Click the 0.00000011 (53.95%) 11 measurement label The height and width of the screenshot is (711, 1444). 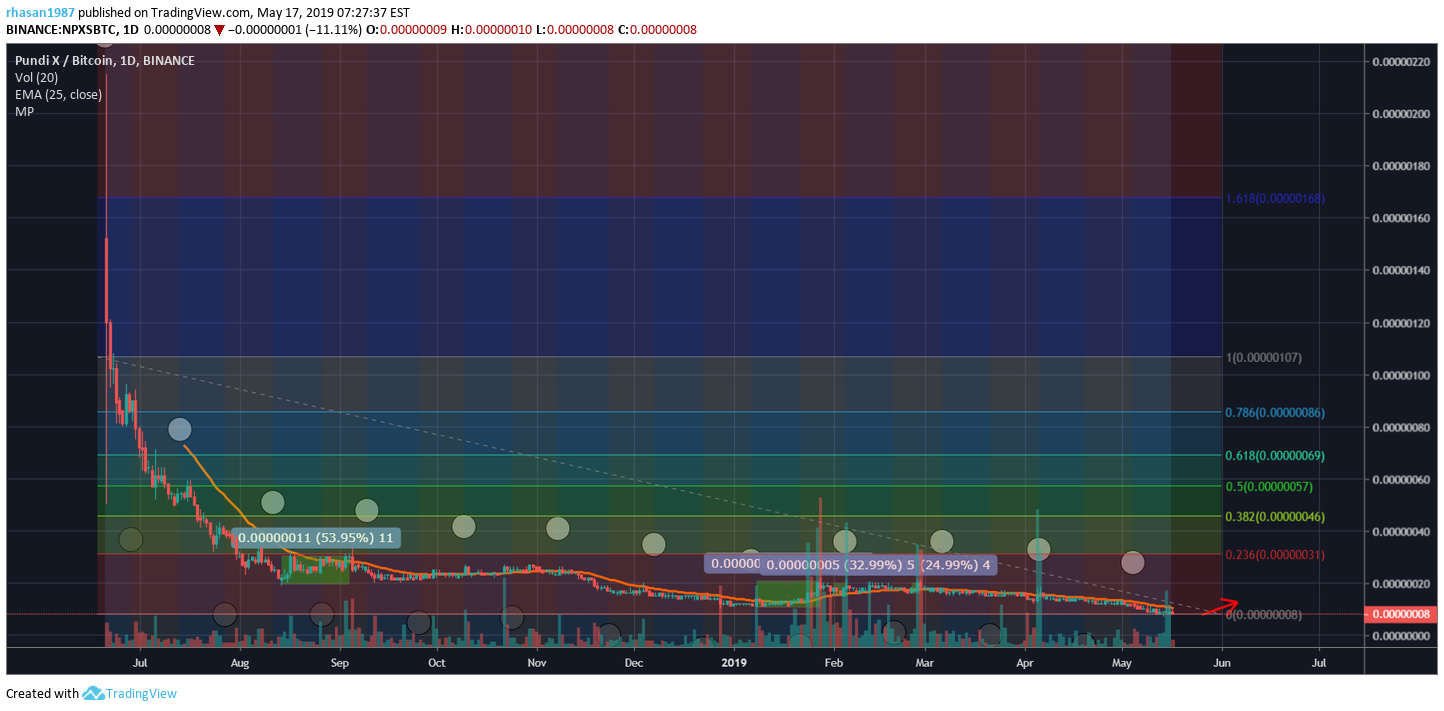coord(316,538)
